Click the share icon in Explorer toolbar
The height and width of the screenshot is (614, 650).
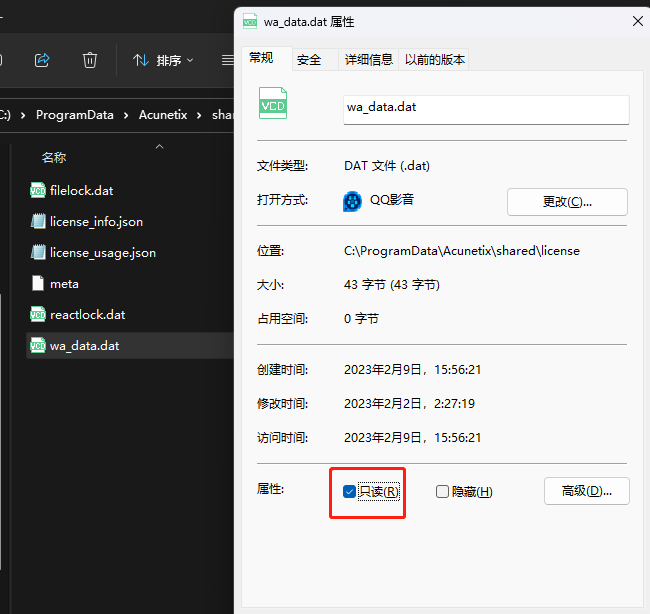coord(42,60)
